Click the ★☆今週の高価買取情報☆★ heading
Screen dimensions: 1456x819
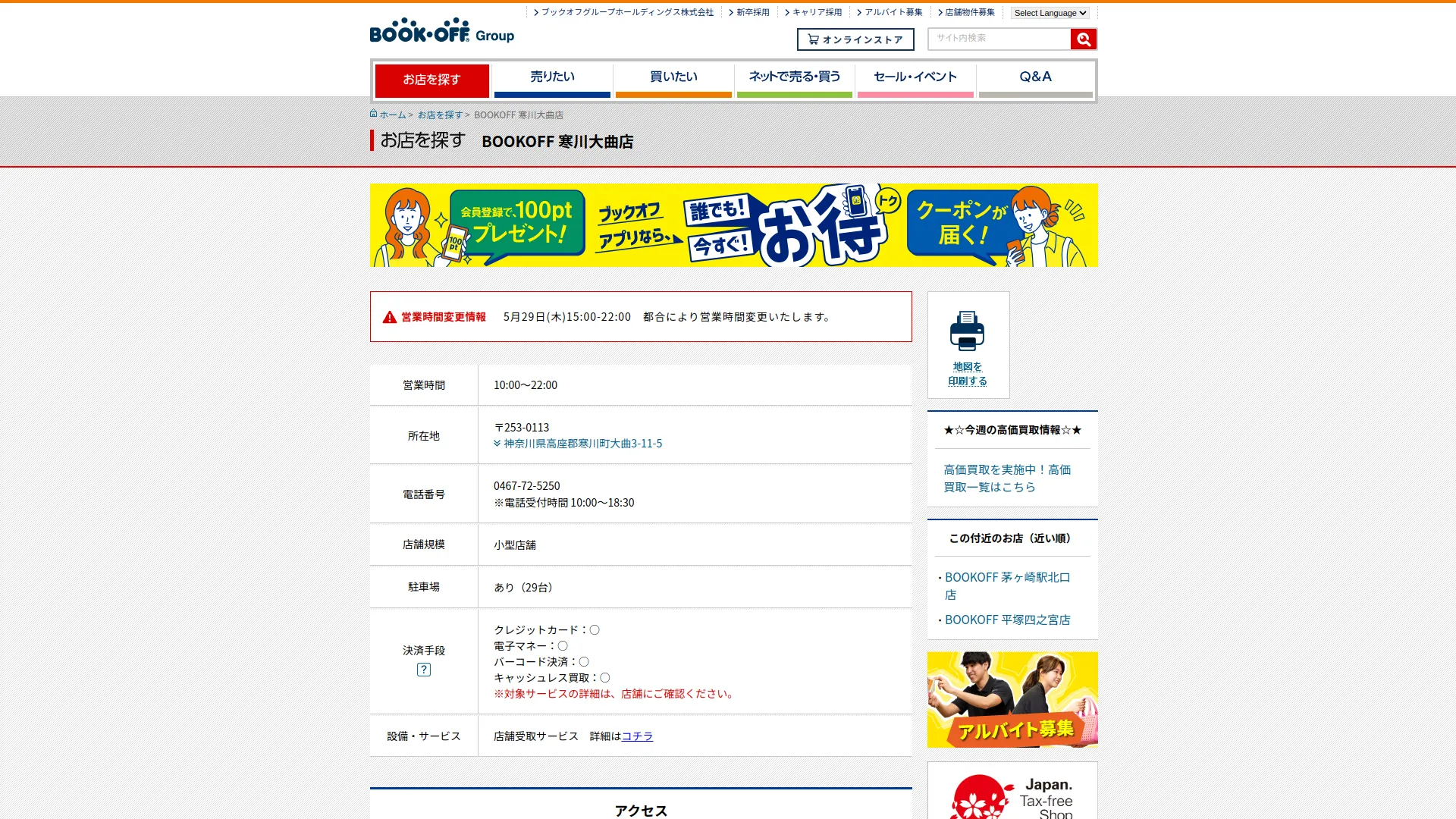click(1012, 430)
